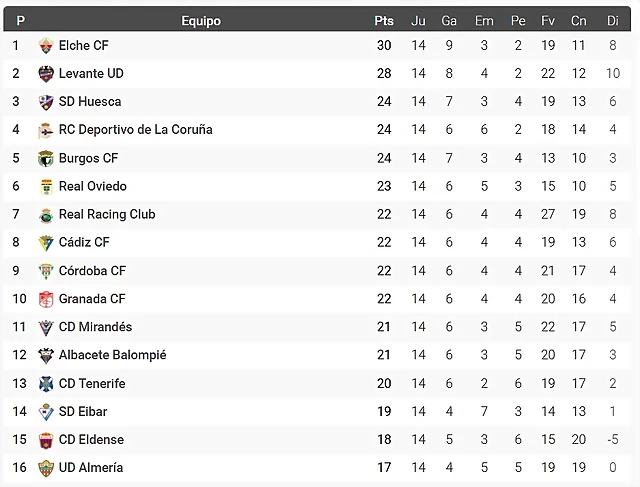This screenshot has width=640, height=487.
Task: Click the Levante UD crest icon
Action: point(46,74)
